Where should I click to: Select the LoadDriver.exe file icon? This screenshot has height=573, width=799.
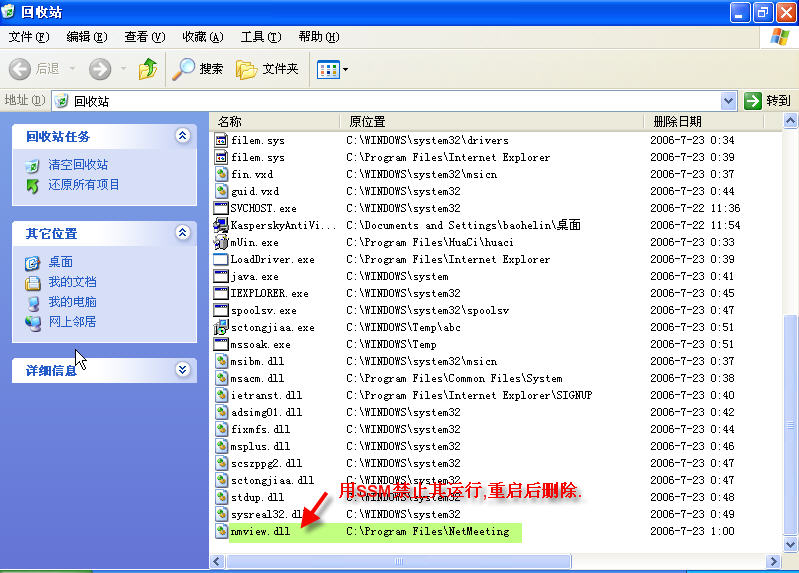(221, 259)
